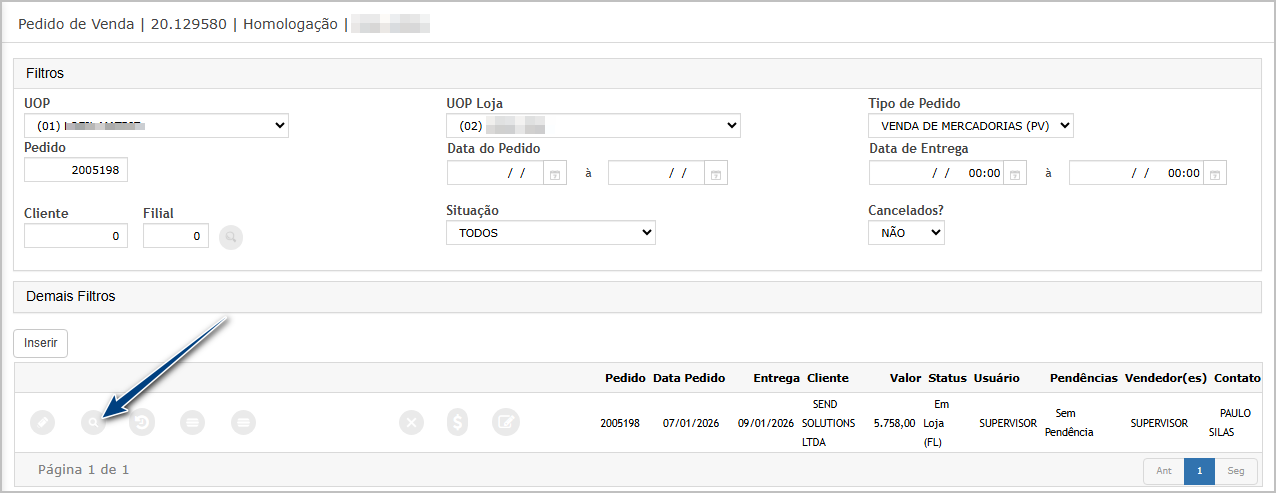
Task: Open calendar for Data do Pedido start date
Action: pyautogui.click(x=555, y=173)
